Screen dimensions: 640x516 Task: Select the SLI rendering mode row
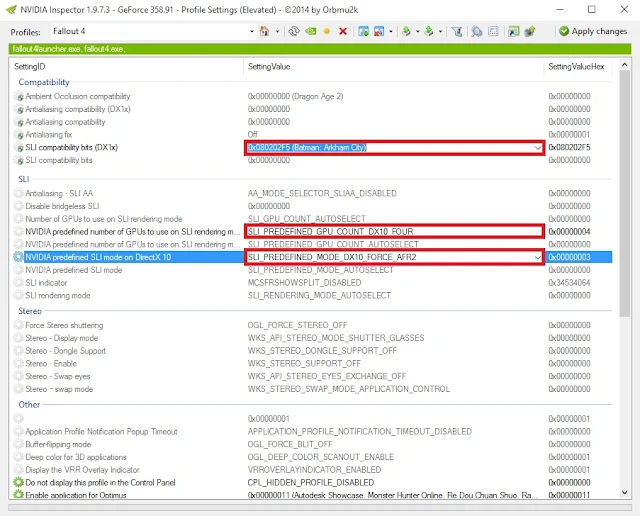(312, 296)
